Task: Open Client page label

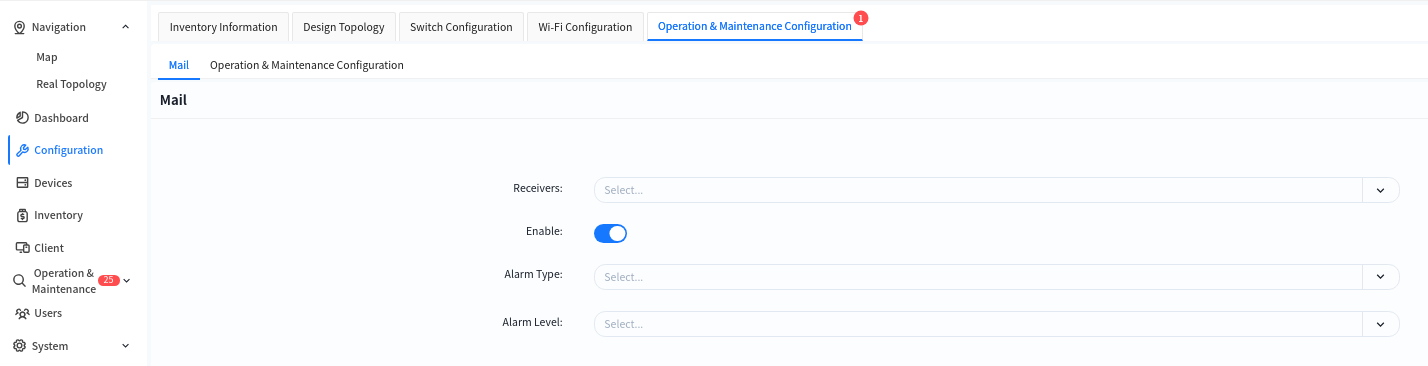Action: pyautogui.click(x=49, y=248)
